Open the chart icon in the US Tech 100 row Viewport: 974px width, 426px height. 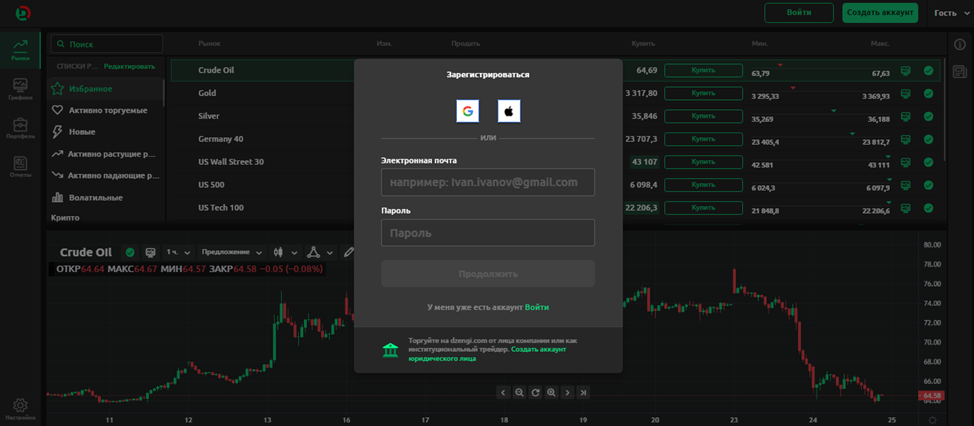click(906, 208)
